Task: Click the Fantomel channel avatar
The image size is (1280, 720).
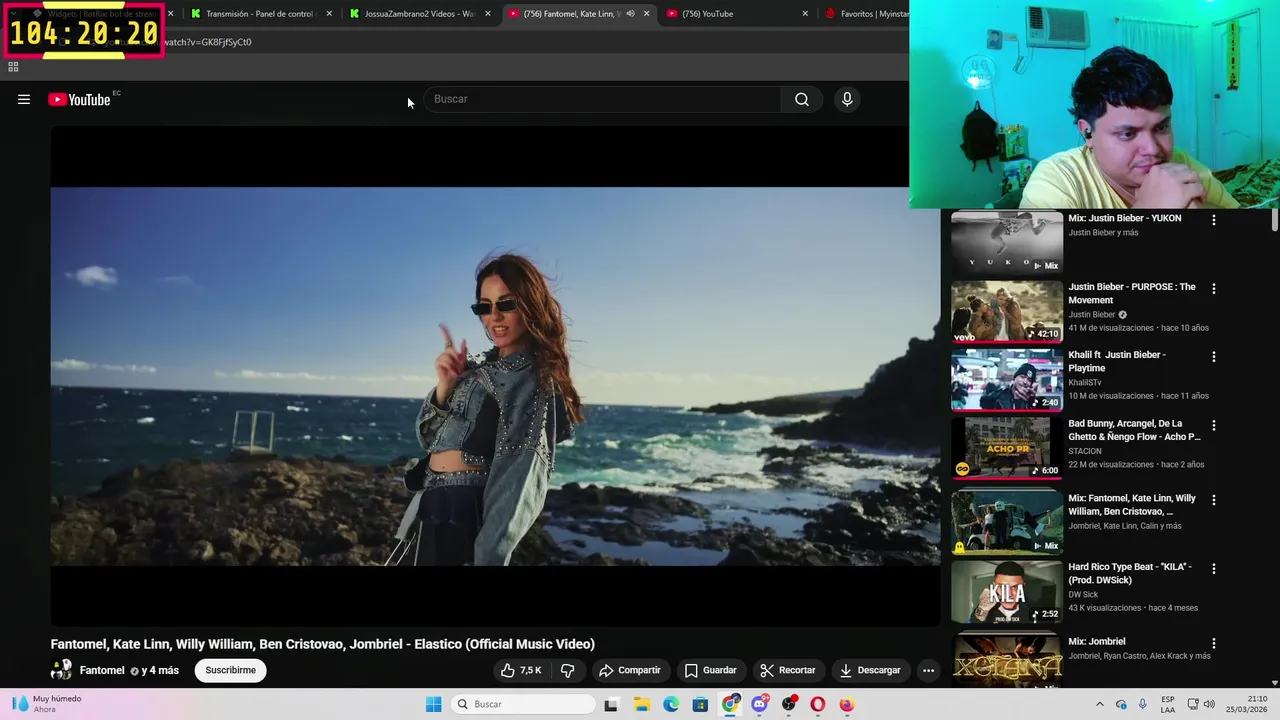Action: pos(62,670)
